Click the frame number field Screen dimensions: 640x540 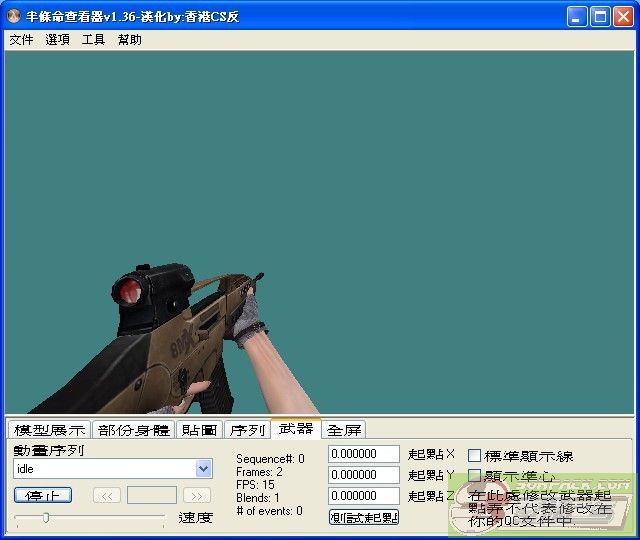pos(152,495)
